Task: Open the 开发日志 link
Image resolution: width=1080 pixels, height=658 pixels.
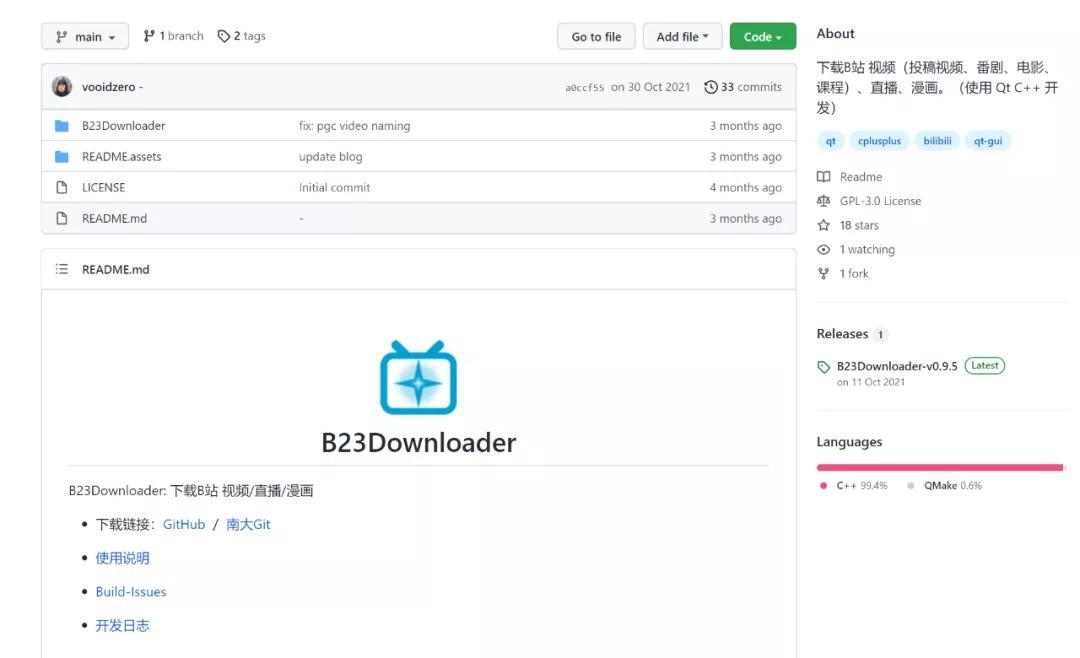Action: click(x=123, y=626)
